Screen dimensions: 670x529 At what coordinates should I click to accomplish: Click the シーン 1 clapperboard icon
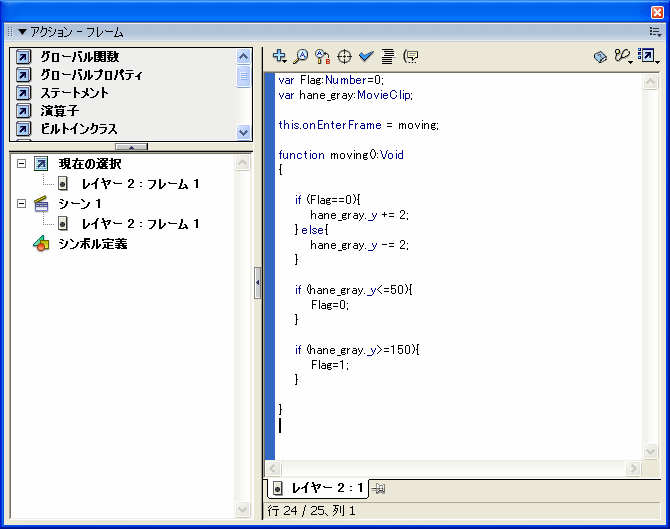point(41,204)
